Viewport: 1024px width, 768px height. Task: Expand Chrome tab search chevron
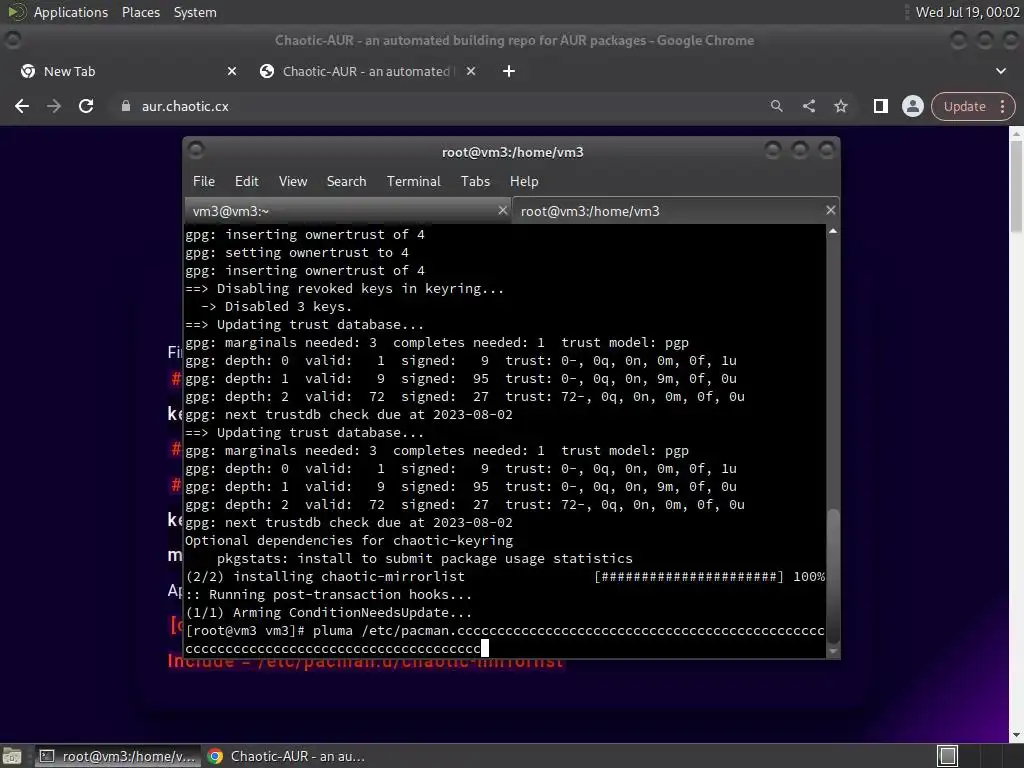coord(1000,71)
